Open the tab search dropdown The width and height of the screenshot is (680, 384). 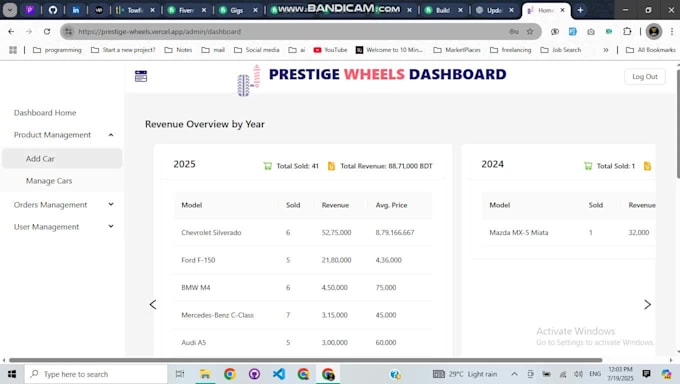point(10,10)
